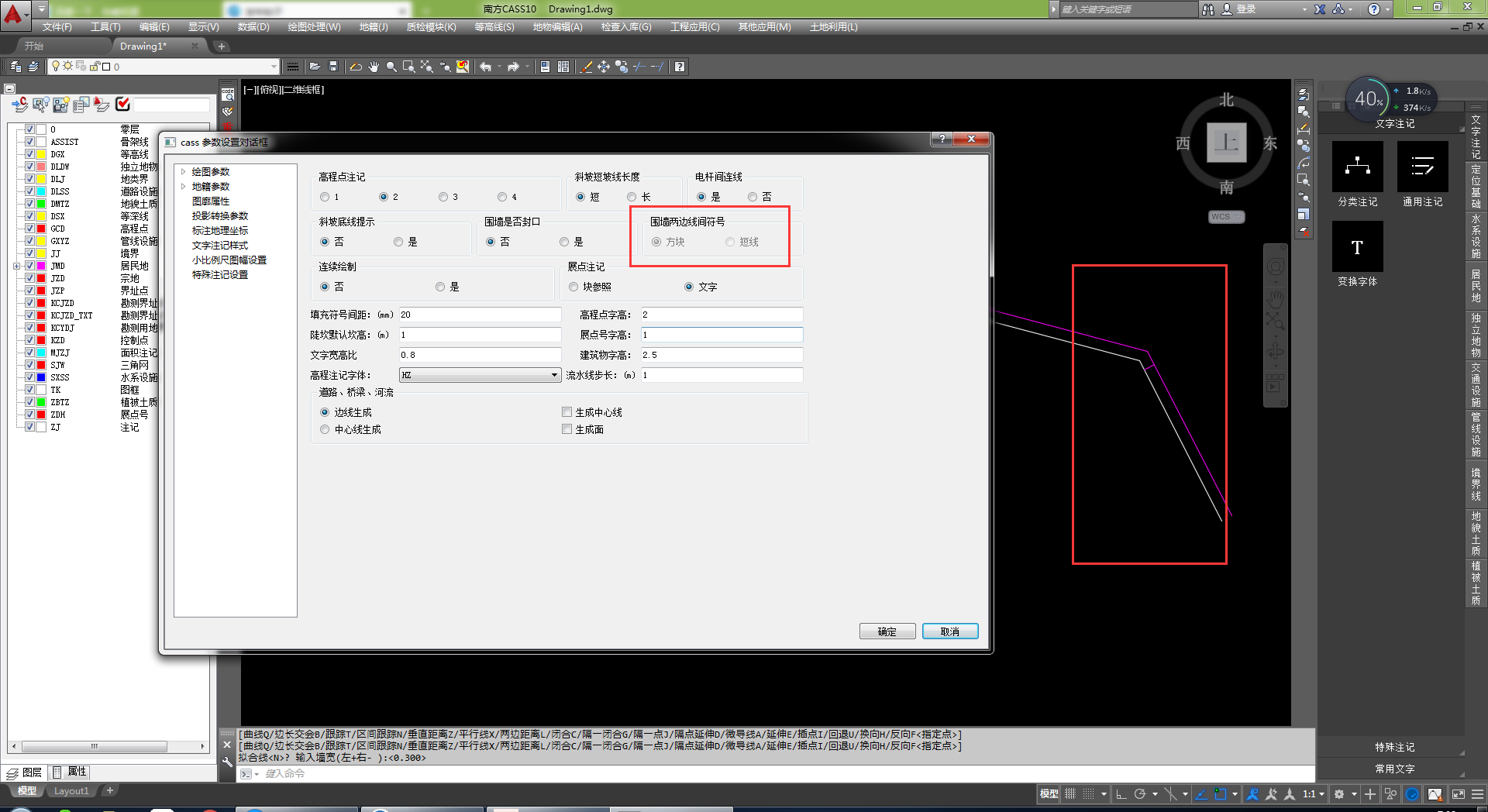Open workspace gear icon in status bar

click(1338, 793)
